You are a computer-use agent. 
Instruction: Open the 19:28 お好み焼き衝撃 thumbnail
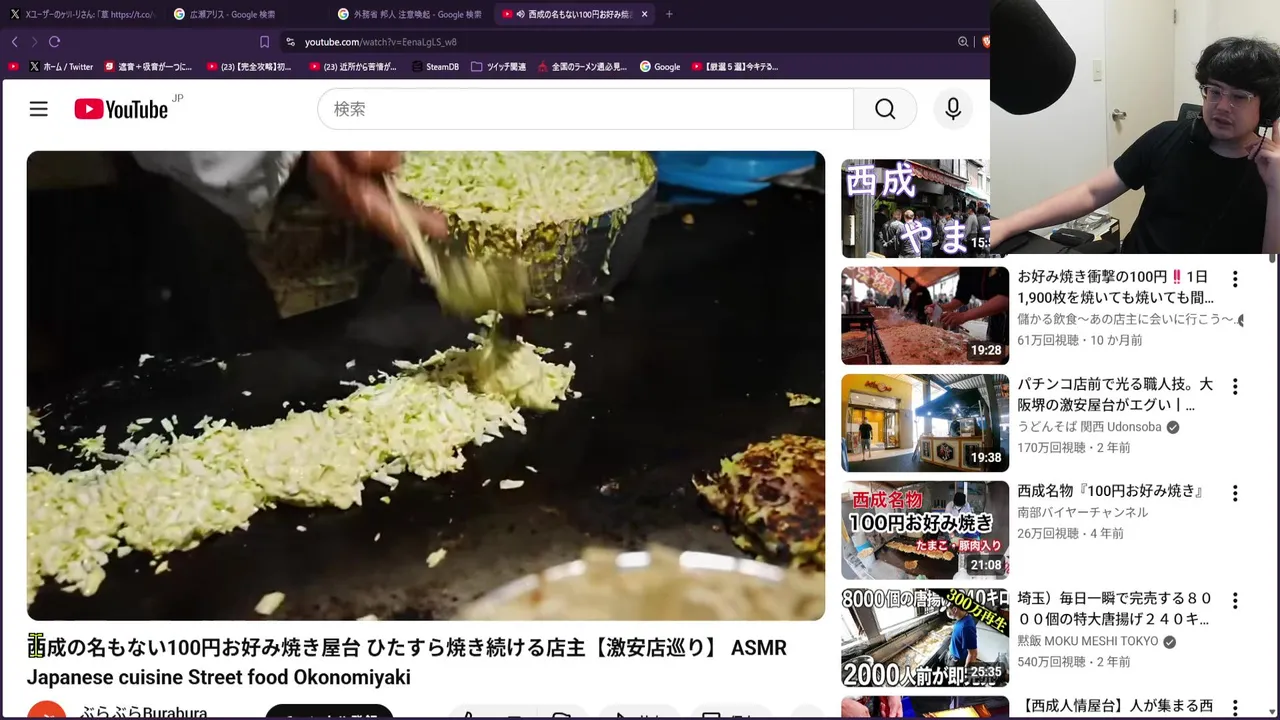925,315
